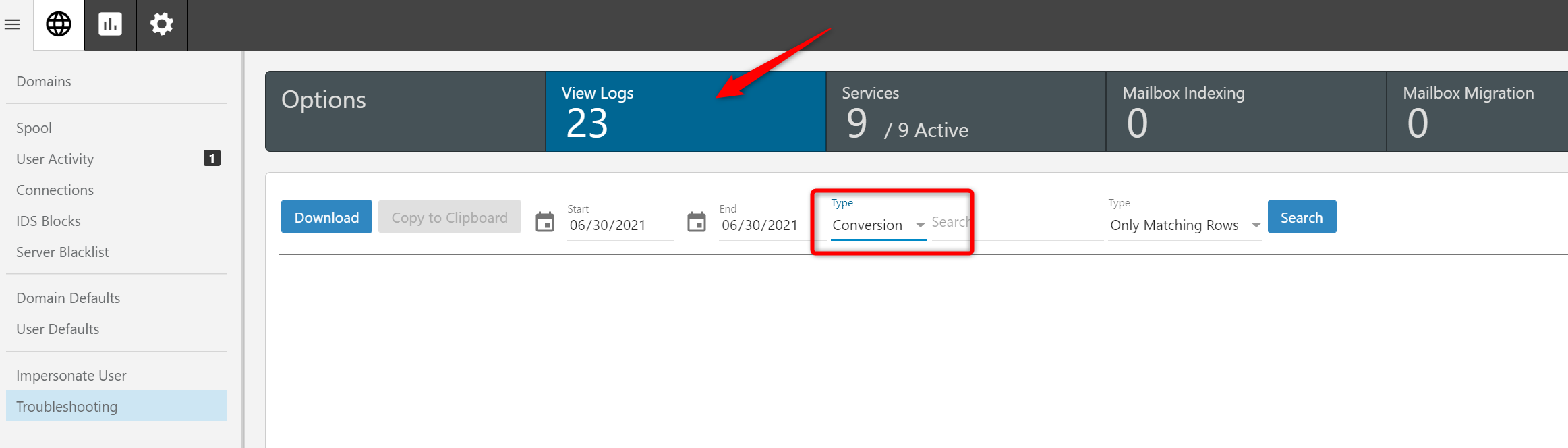Select Impersonate User in sidebar
The width and height of the screenshot is (1568, 448).
[71, 376]
